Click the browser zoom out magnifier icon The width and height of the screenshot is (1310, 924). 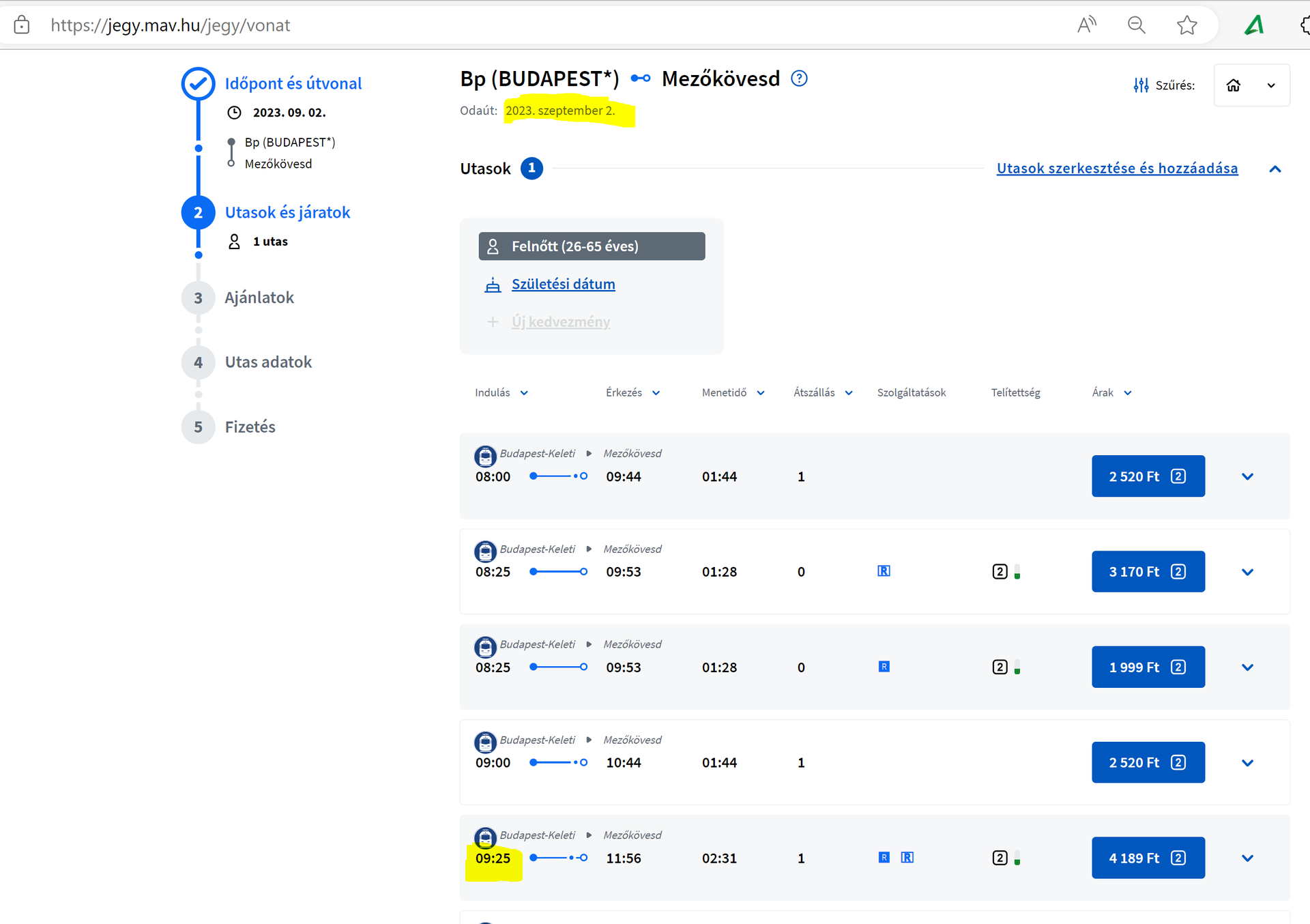[1136, 25]
